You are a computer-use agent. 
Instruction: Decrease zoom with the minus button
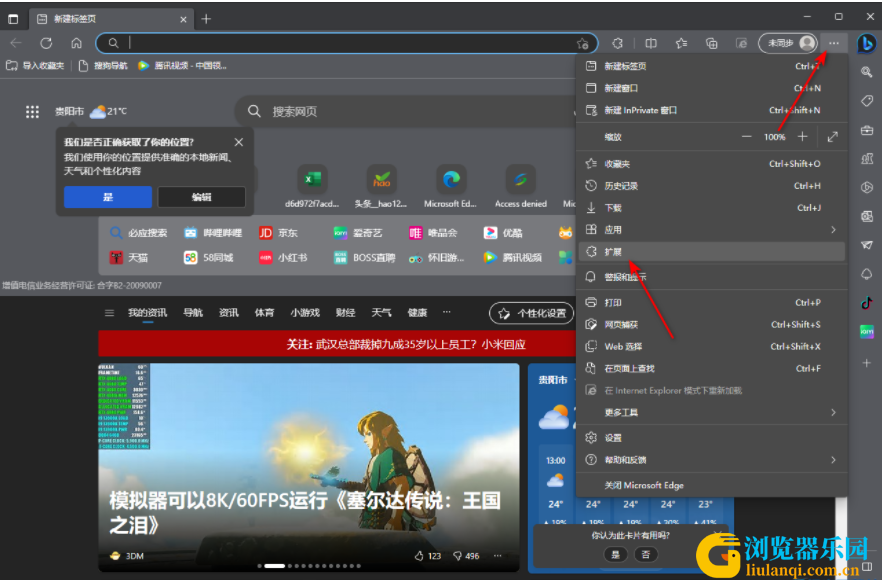pyautogui.click(x=746, y=137)
